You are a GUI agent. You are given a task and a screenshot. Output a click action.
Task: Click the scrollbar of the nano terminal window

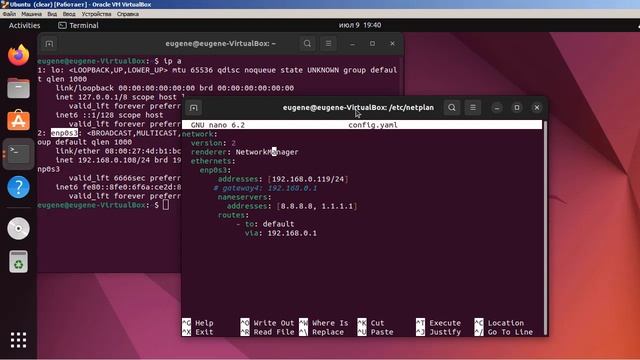tap(545, 227)
